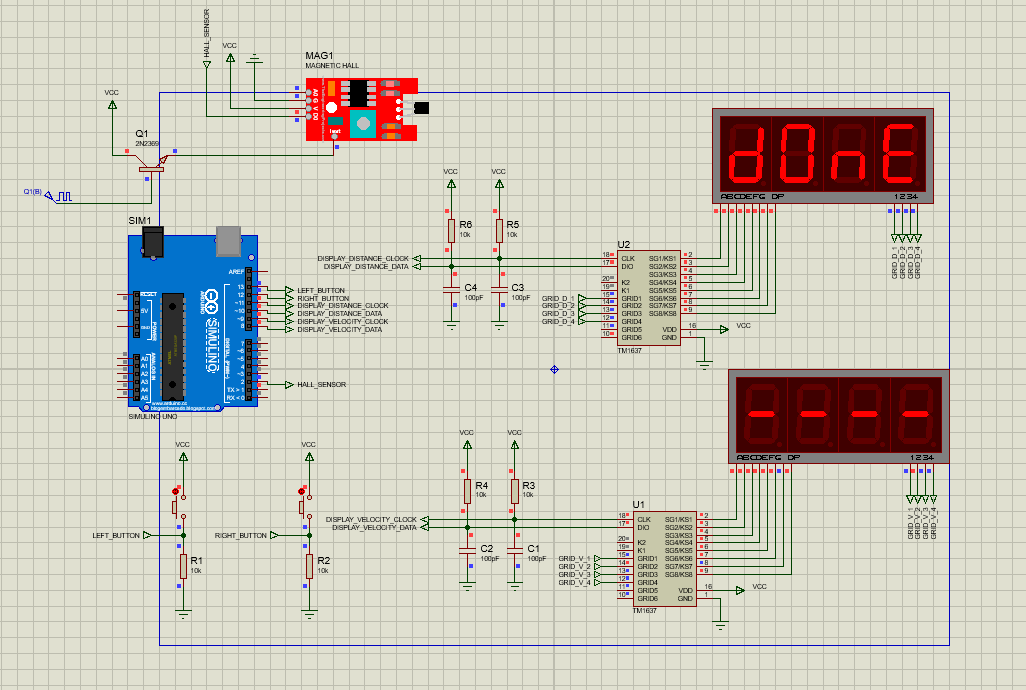Select capacitor C3
Screen dimensions: 1026x690
(x=499, y=288)
